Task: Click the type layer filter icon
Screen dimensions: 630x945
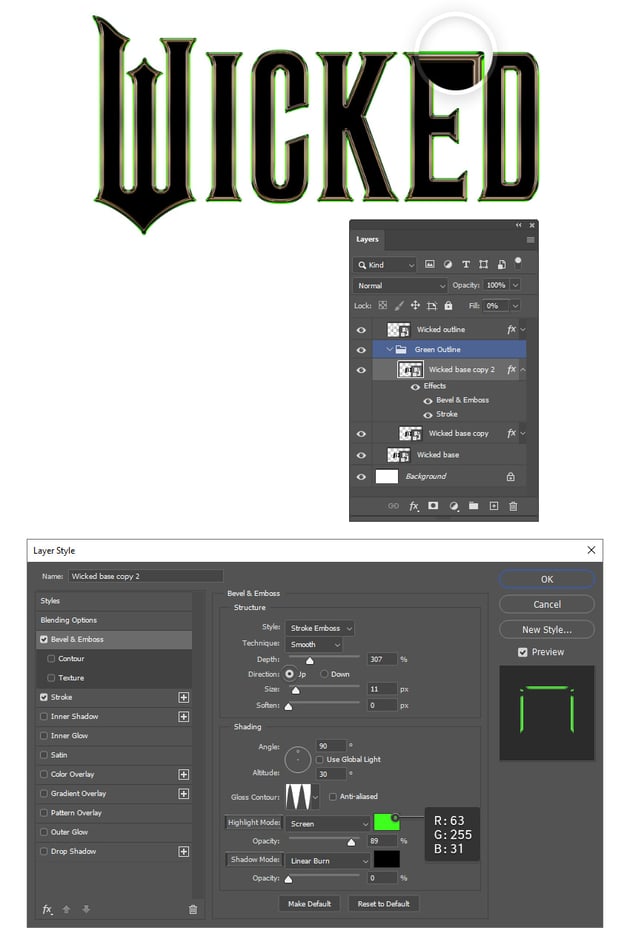Action: tap(465, 265)
